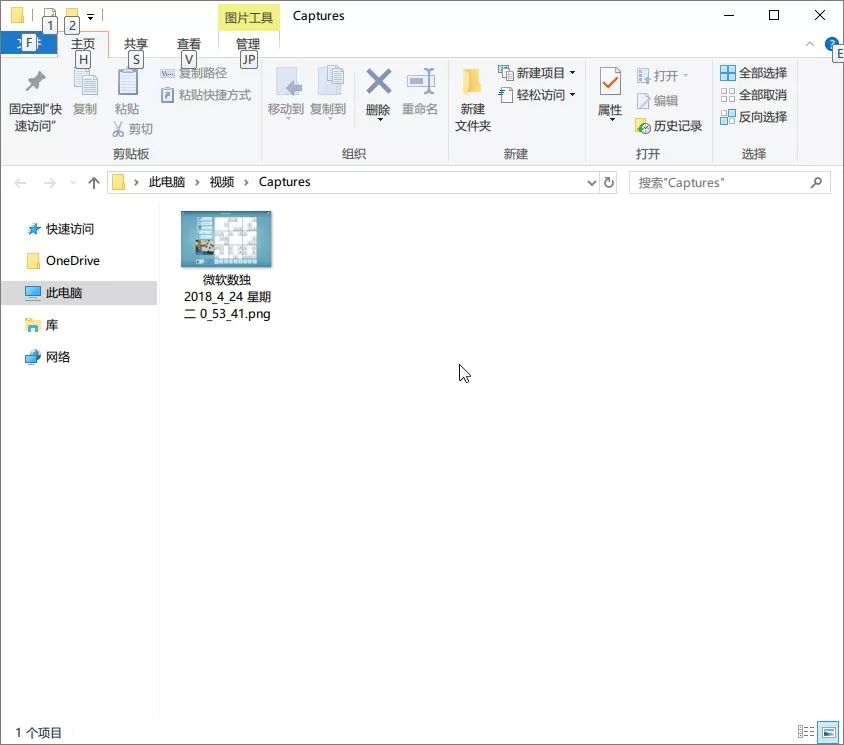Image resolution: width=844 pixels, height=745 pixels.
Task: Click Copy to (复制到) icon
Action: coord(328,82)
